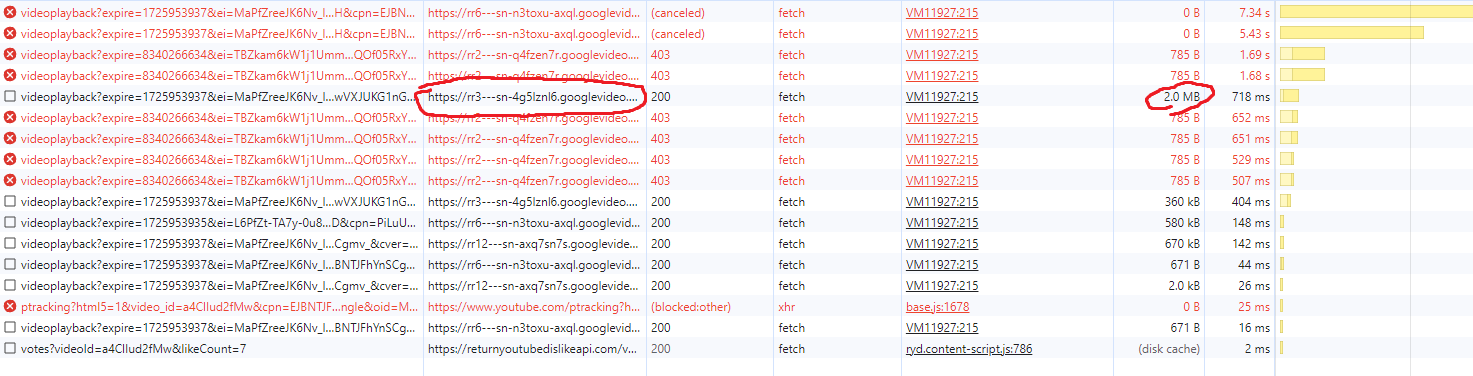The image size is (1473, 376).
Task: Click the (blocked:other) status of the ptracking request
Action: 690,307
